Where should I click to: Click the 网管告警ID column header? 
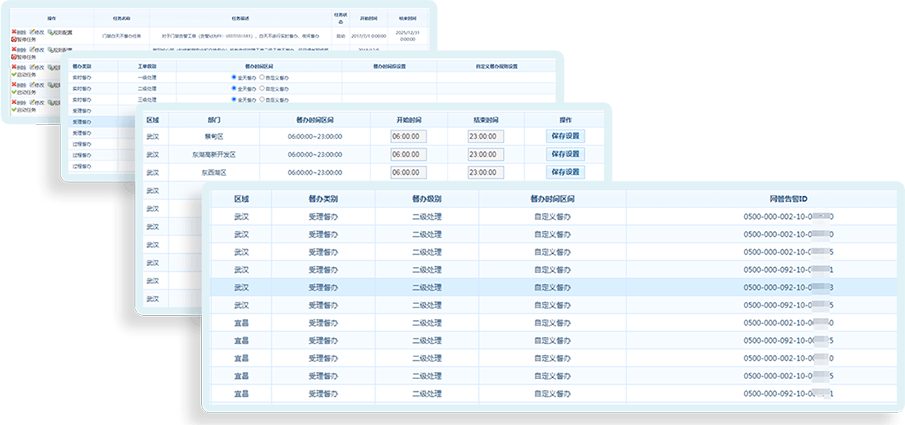788,198
